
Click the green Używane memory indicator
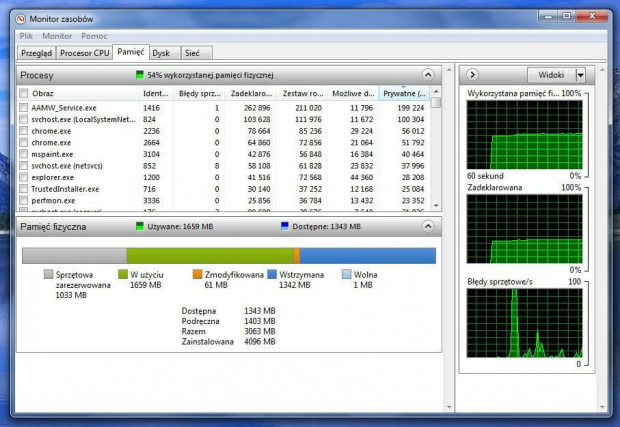click(140, 226)
